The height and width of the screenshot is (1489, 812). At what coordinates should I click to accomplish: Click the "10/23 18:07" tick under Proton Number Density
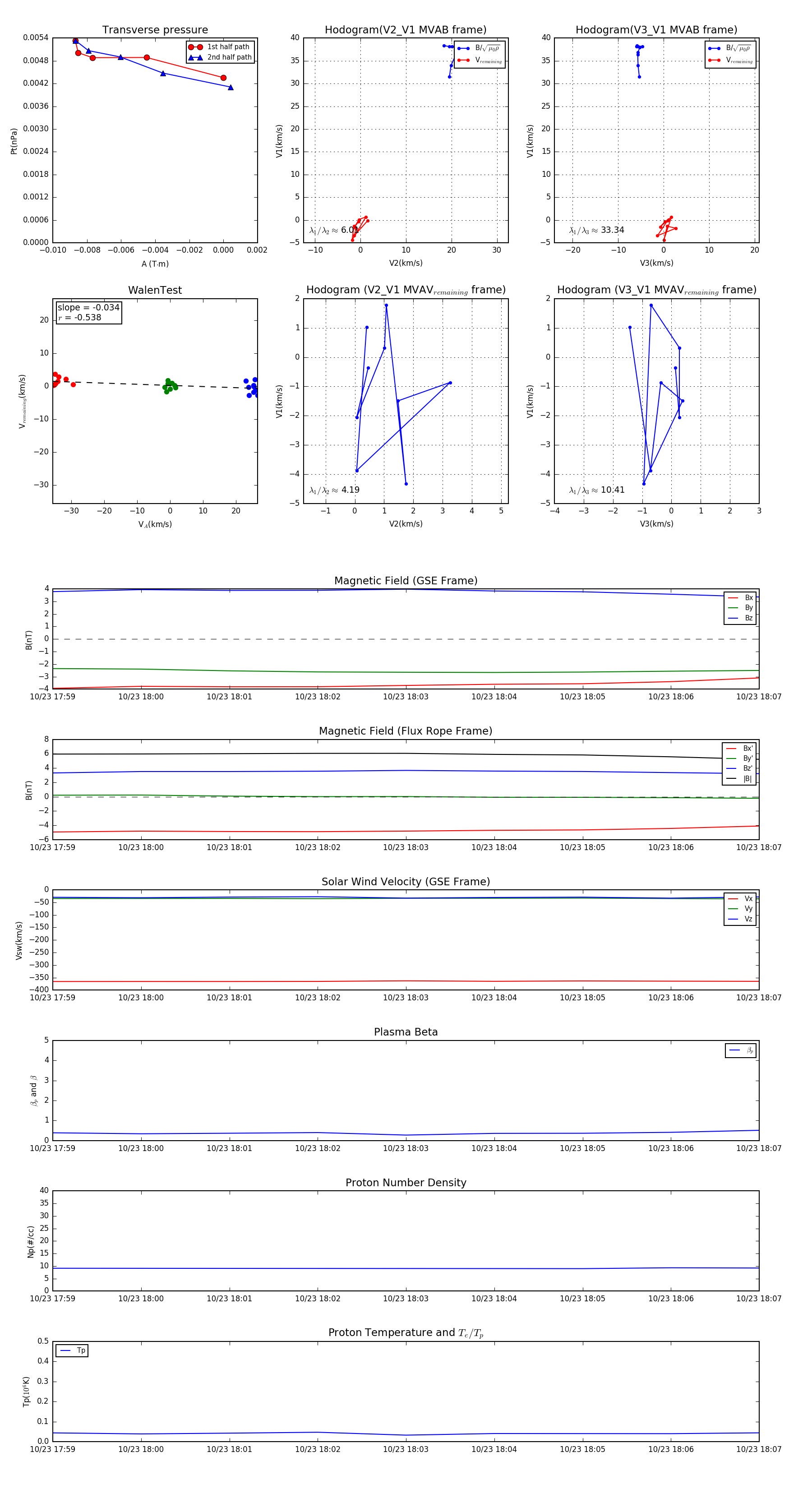point(759,1299)
